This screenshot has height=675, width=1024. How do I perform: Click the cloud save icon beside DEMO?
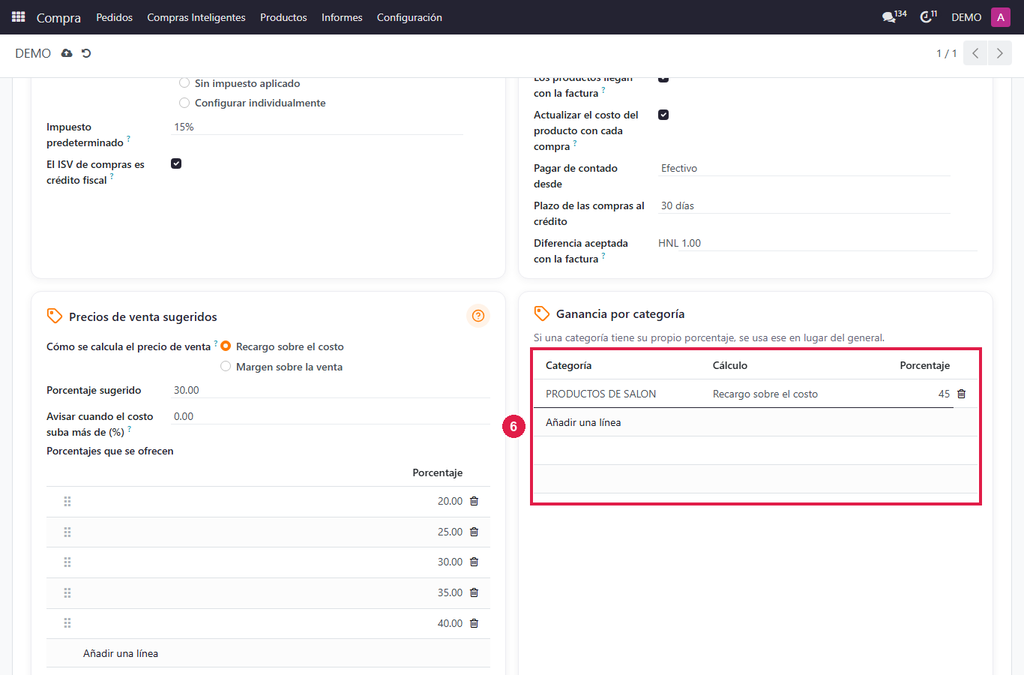coord(67,53)
